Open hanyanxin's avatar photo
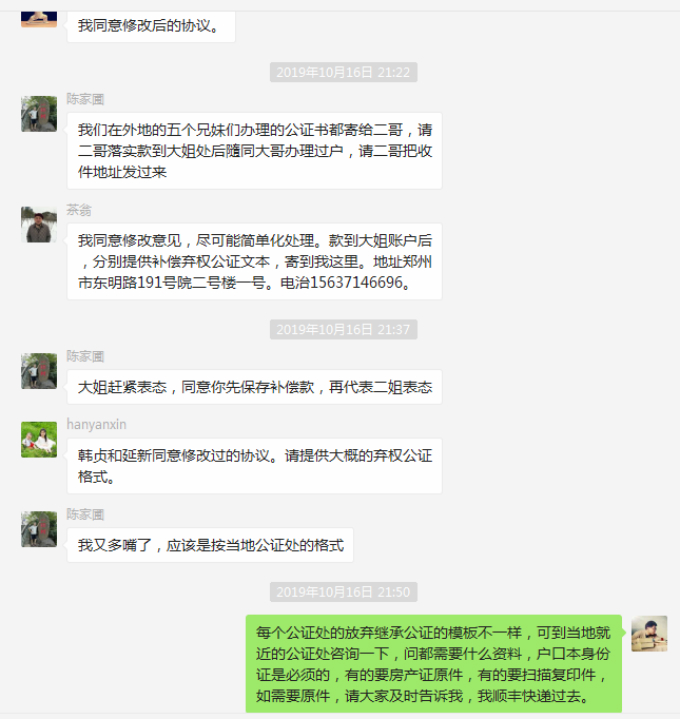The width and height of the screenshot is (680, 719). click(x=39, y=440)
